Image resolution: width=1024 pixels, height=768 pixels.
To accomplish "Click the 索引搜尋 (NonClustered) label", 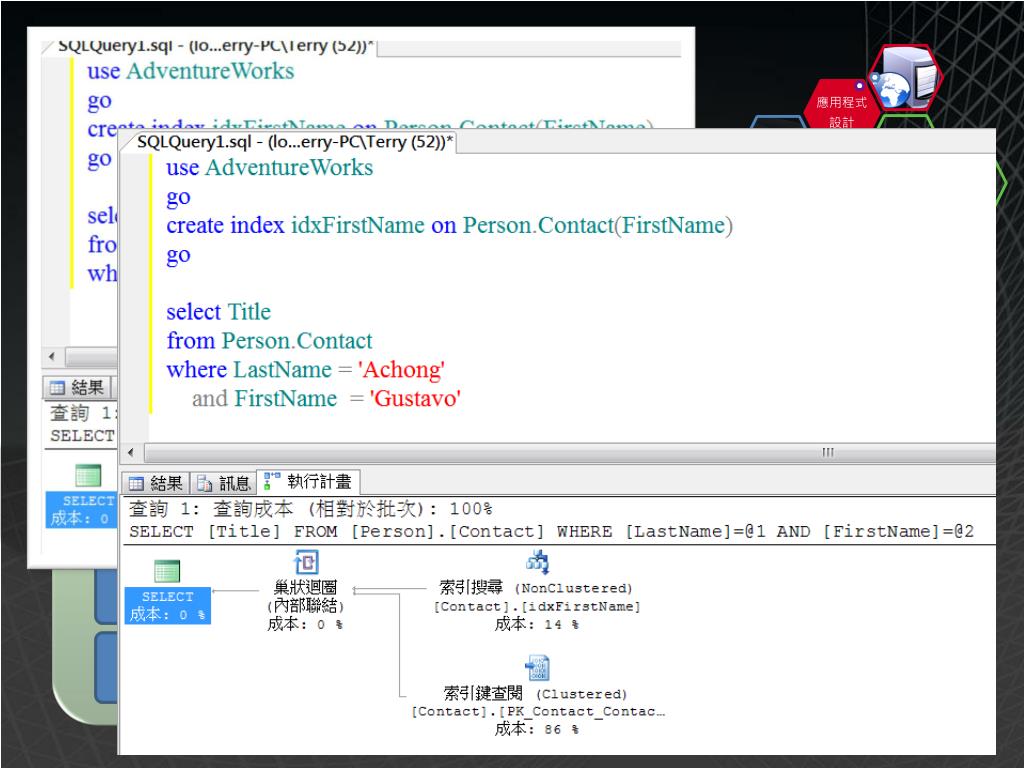I will point(536,588).
